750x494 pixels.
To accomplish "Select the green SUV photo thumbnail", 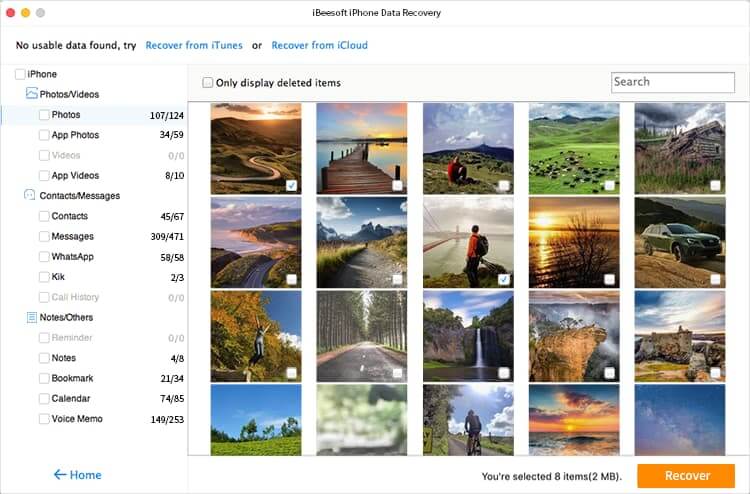I will tap(680, 241).
